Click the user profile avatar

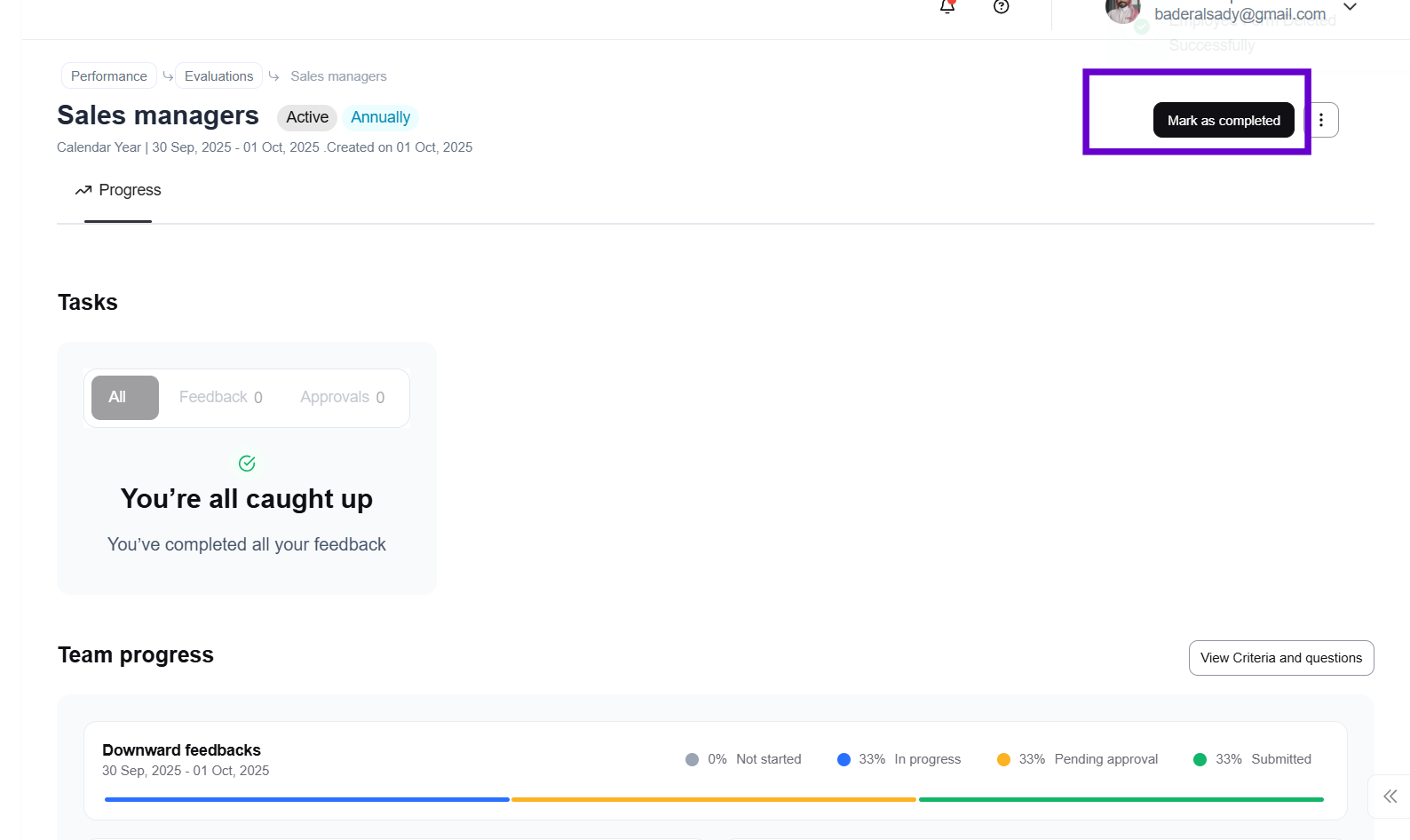click(1122, 10)
